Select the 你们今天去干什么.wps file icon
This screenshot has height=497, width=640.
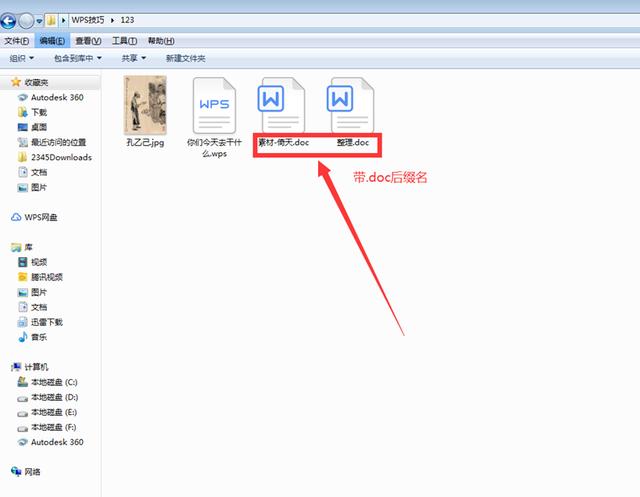[x=214, y=105]
